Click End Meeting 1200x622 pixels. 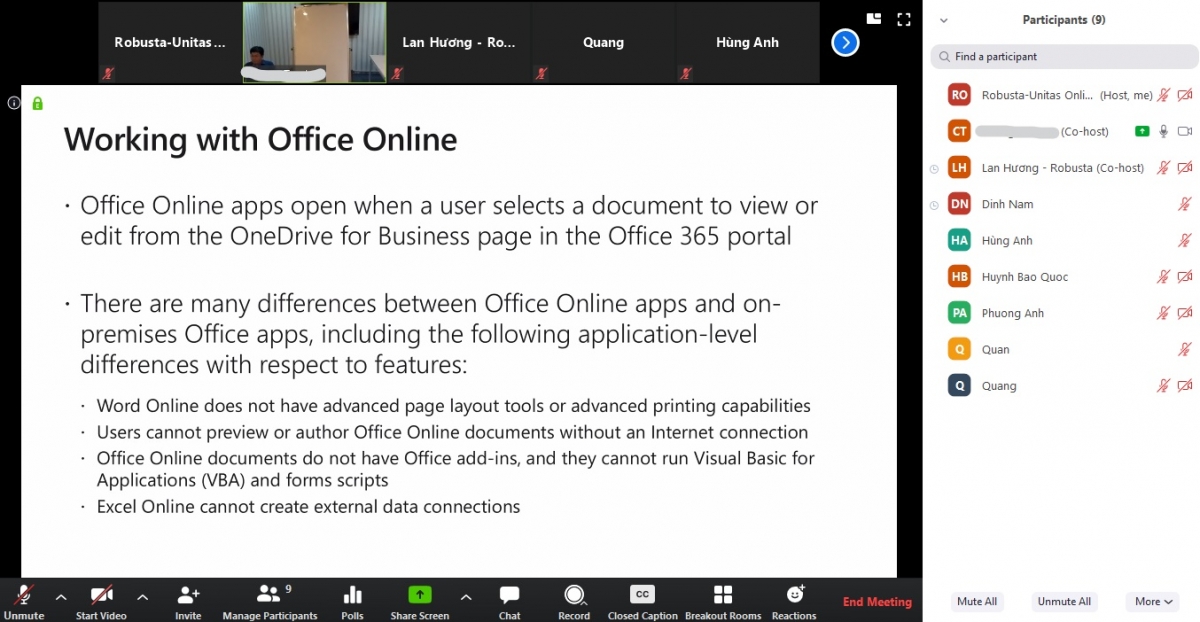click(x=877, y=602)
